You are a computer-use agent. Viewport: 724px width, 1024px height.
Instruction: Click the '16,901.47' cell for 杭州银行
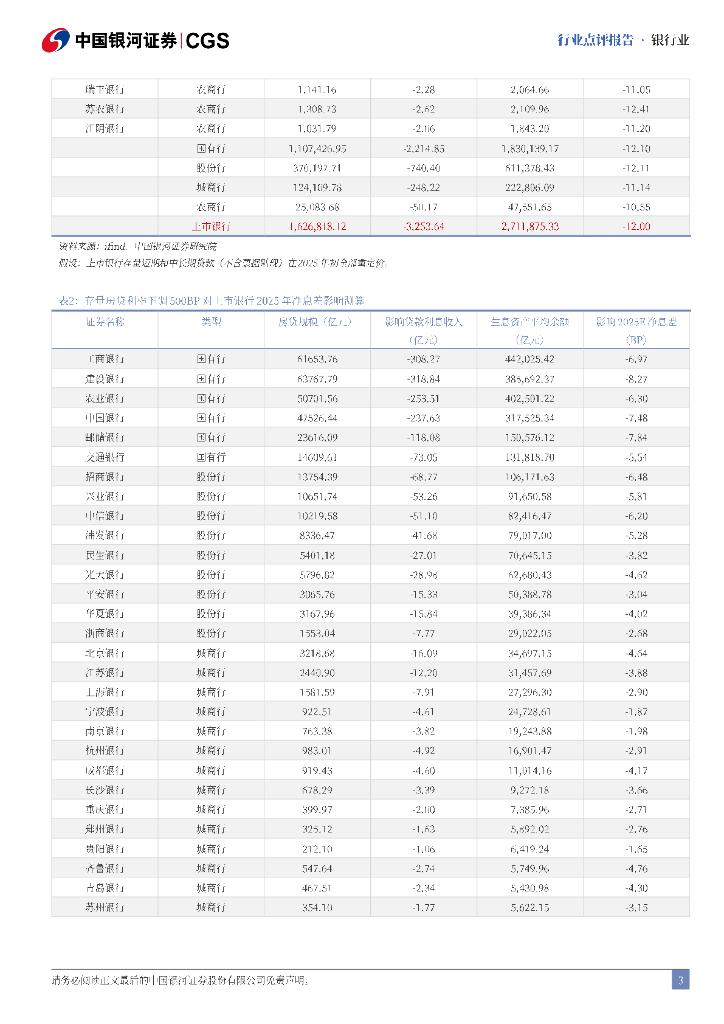[530, 751]
